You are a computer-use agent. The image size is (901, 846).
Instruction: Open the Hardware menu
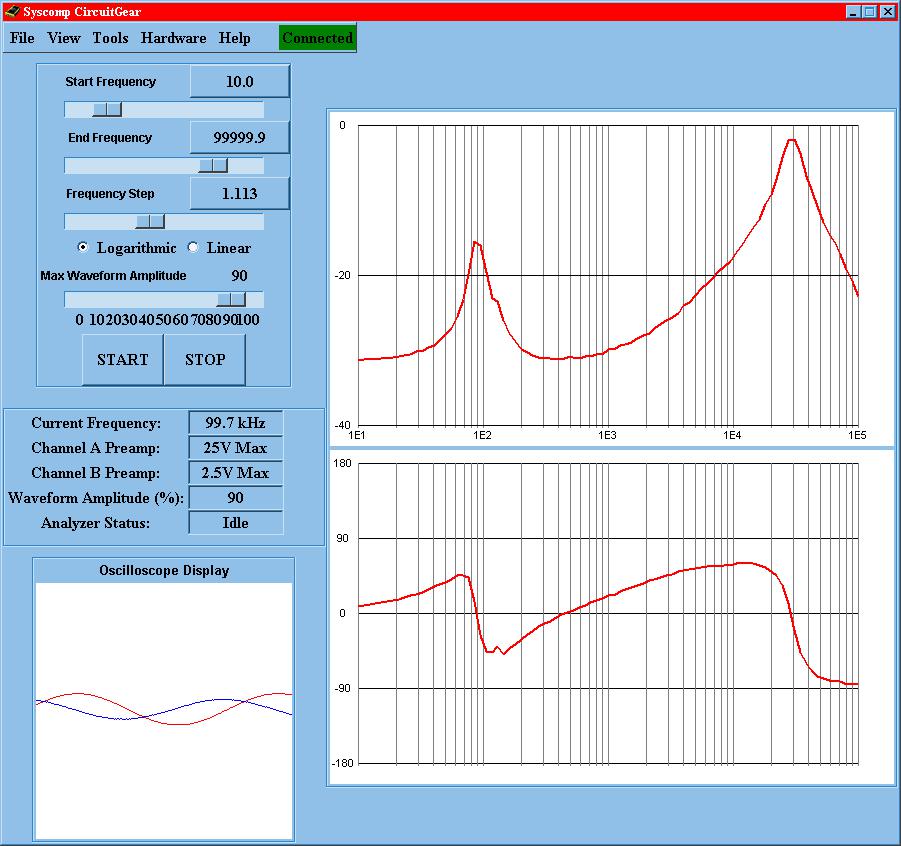coord(173,38)
